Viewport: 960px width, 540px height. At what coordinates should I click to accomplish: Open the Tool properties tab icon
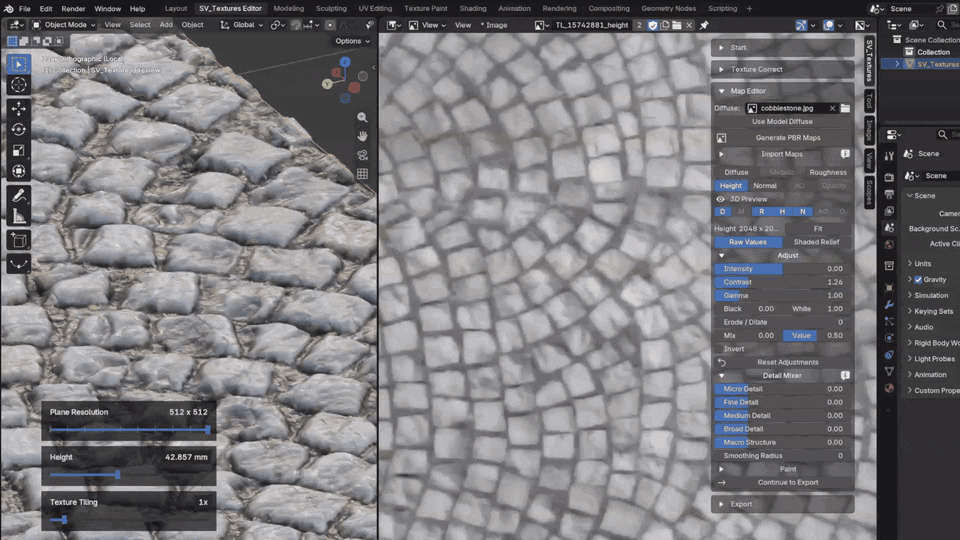coord(889,156)
